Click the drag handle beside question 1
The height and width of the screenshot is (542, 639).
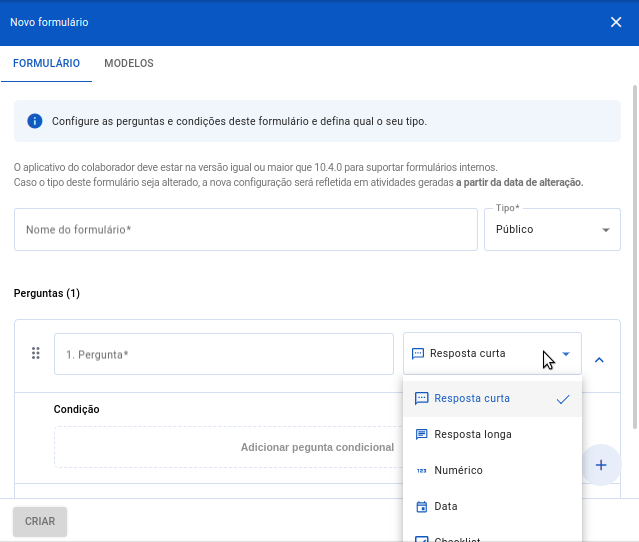tap(35, 353)
